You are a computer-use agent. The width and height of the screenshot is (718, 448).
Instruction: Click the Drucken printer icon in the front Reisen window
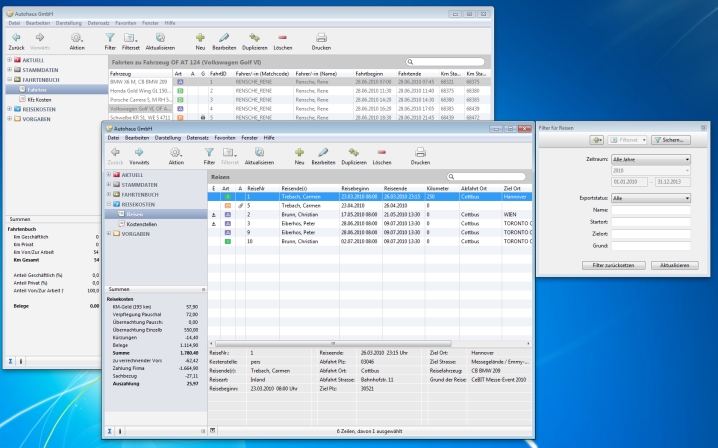[420, 152]
